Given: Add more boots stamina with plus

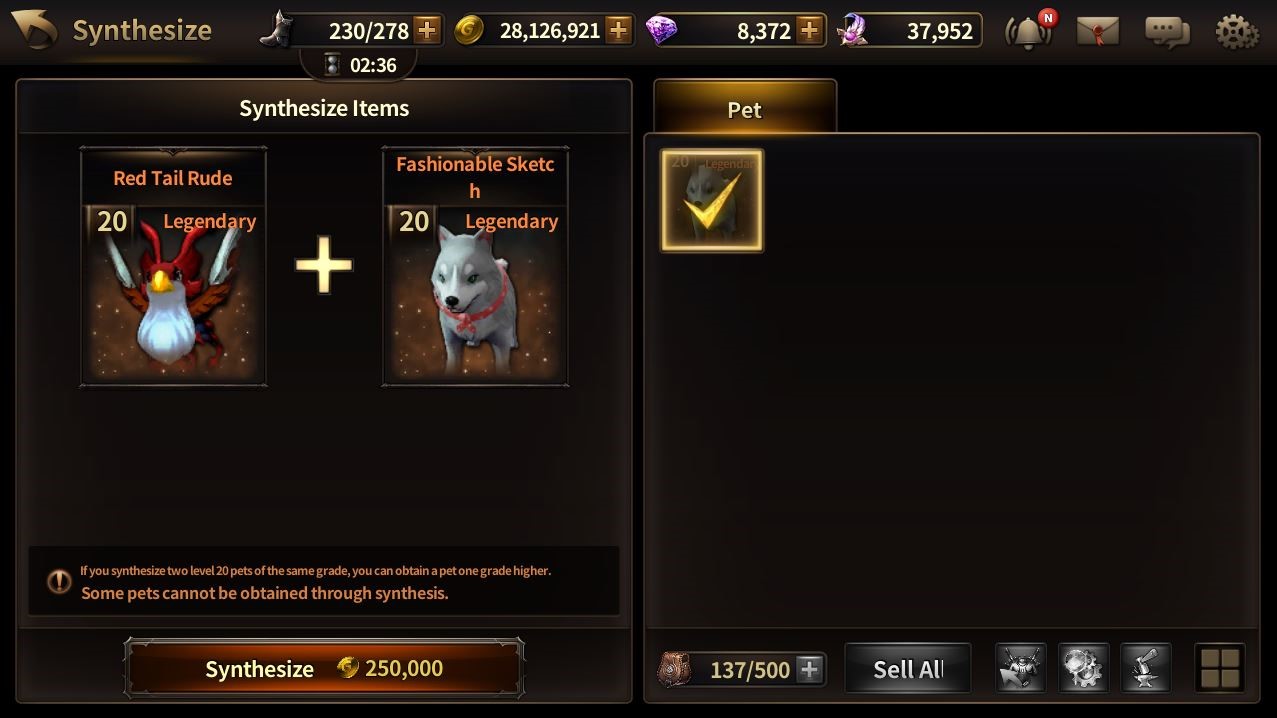Looking at the screenshot, I should 427,30.
